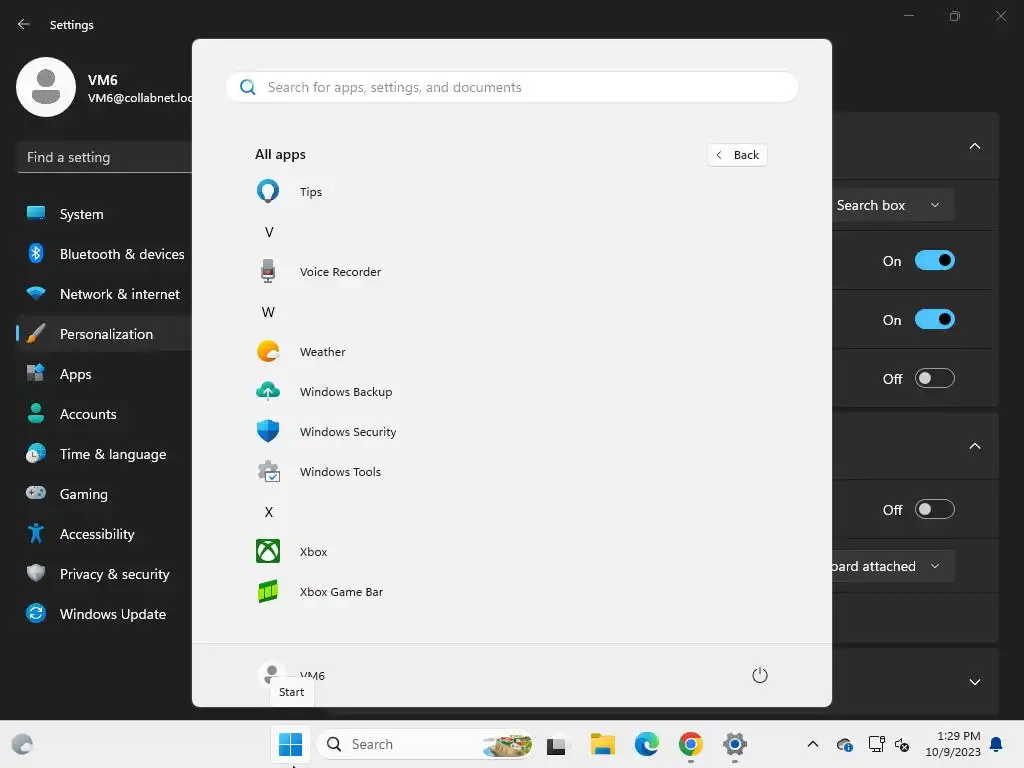The image size is (1024, 768).
Task: Click the W letter header in All apps
Action: [x=268, y=312]
